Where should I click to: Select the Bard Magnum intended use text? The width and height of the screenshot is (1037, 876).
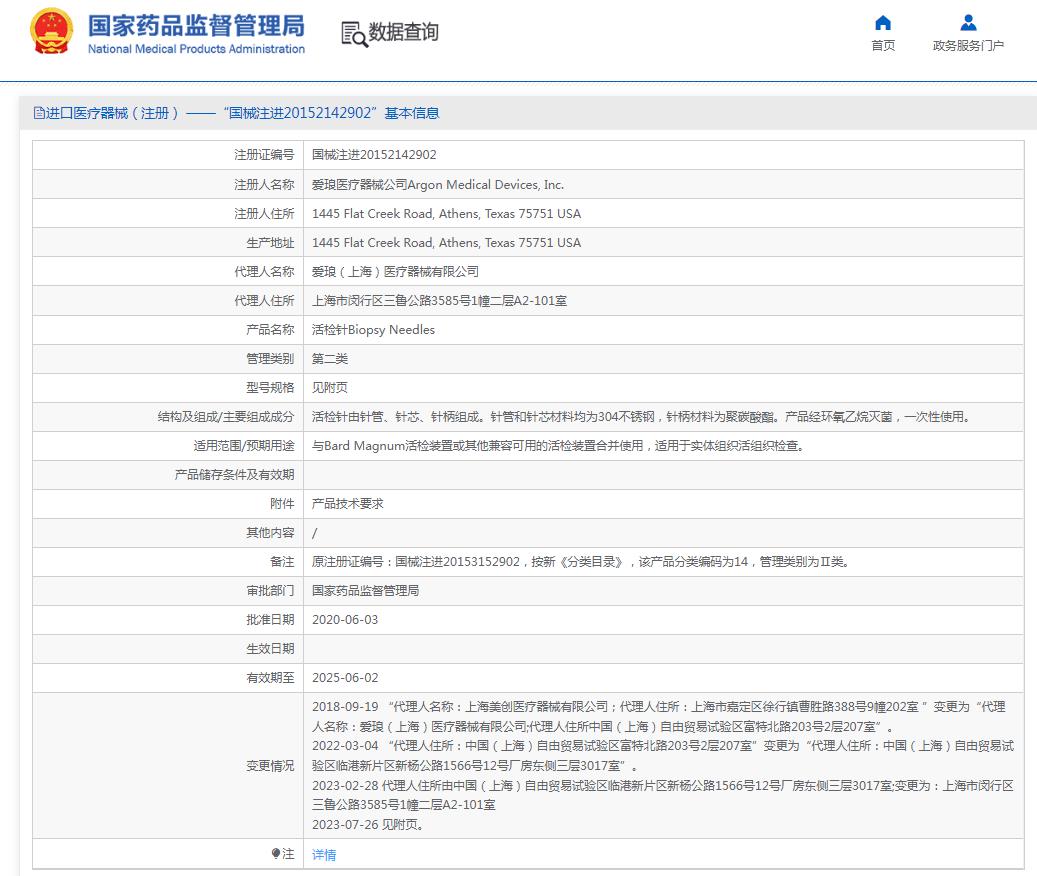point(560,446)
